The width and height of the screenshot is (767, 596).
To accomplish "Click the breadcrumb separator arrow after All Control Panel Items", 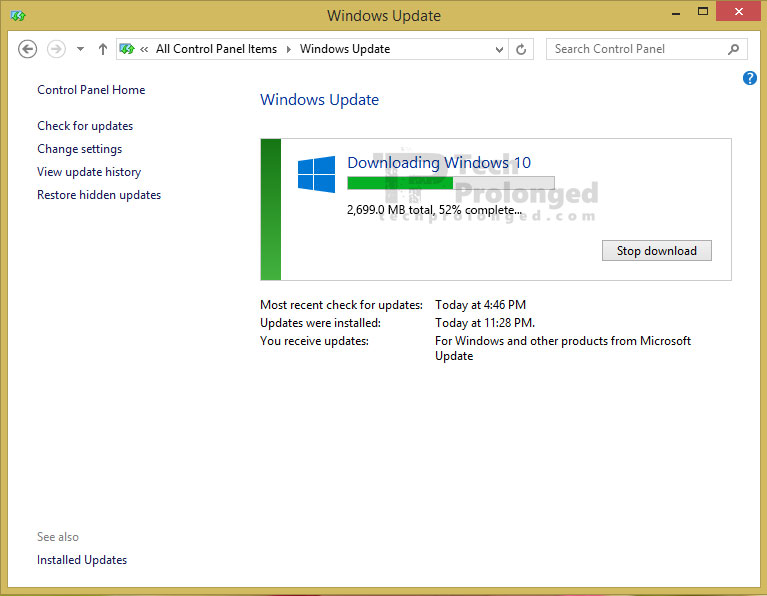I will 289,49.
